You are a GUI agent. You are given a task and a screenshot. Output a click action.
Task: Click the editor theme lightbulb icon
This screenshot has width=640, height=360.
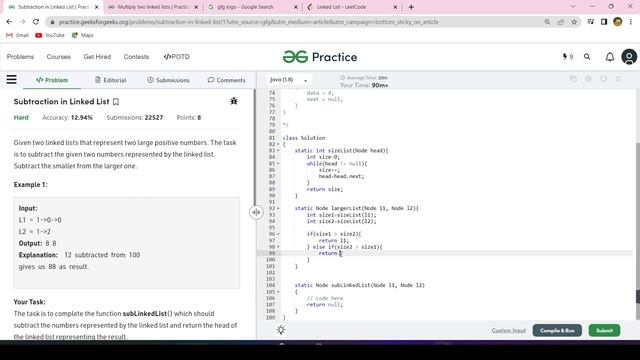pos(281,330)
